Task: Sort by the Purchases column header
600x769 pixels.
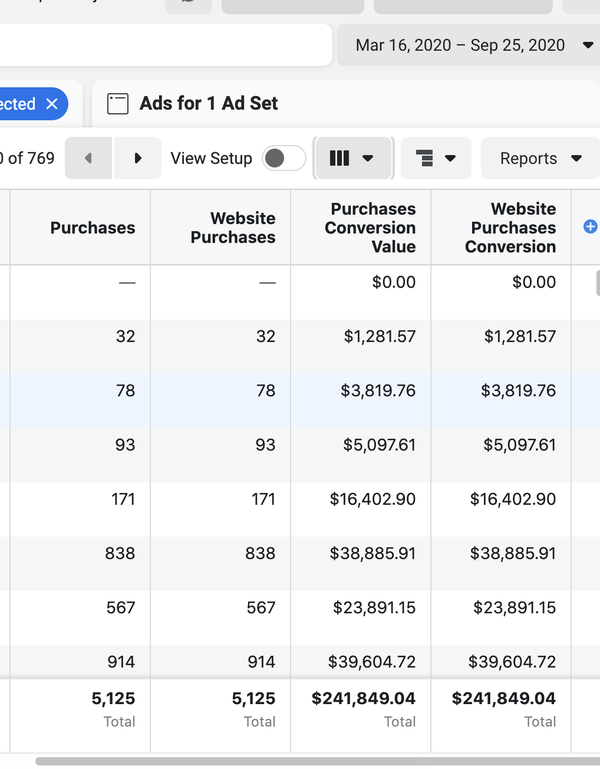Action: point(92,228)
